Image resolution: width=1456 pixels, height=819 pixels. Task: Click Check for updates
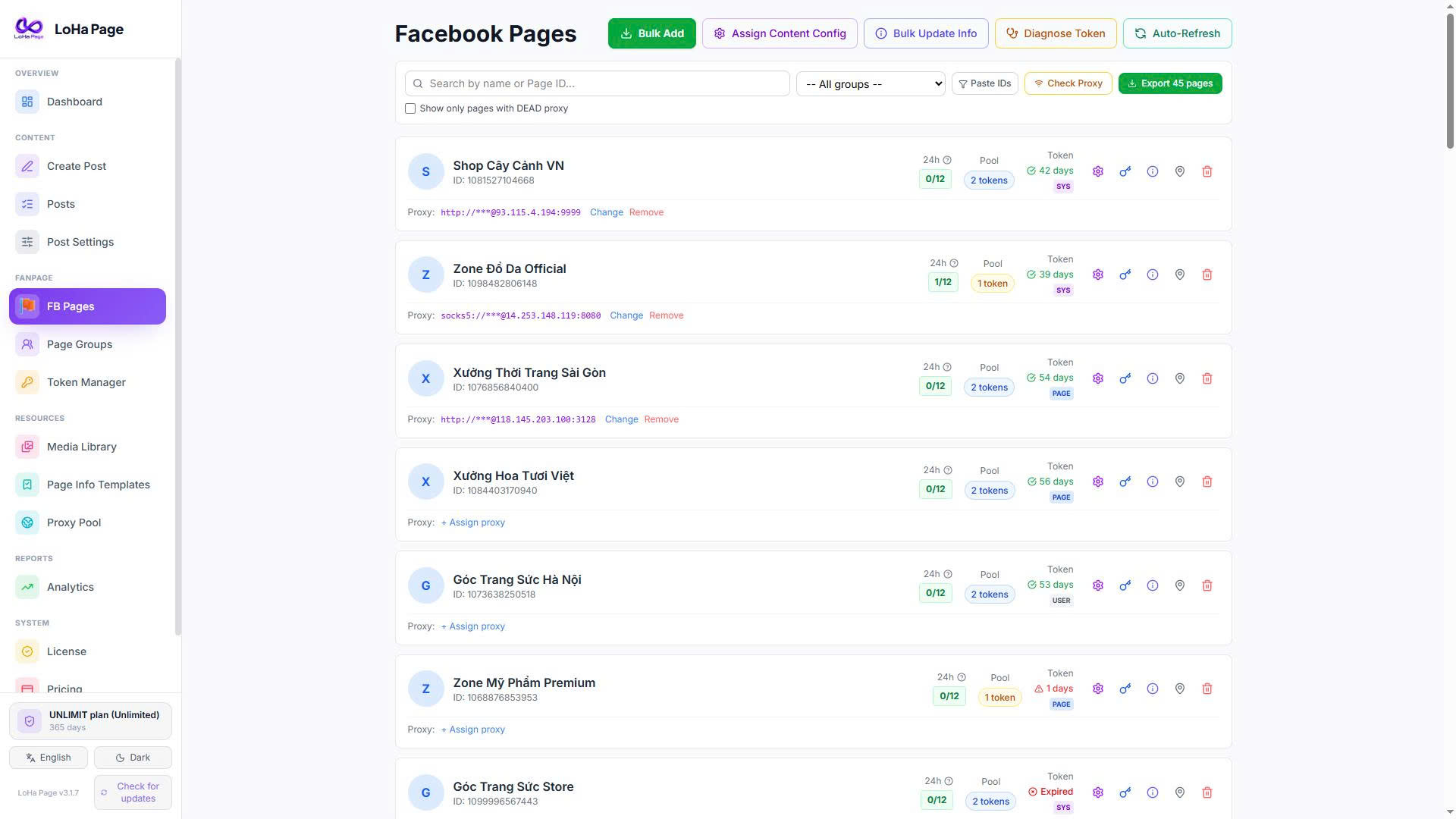point(133,792)
